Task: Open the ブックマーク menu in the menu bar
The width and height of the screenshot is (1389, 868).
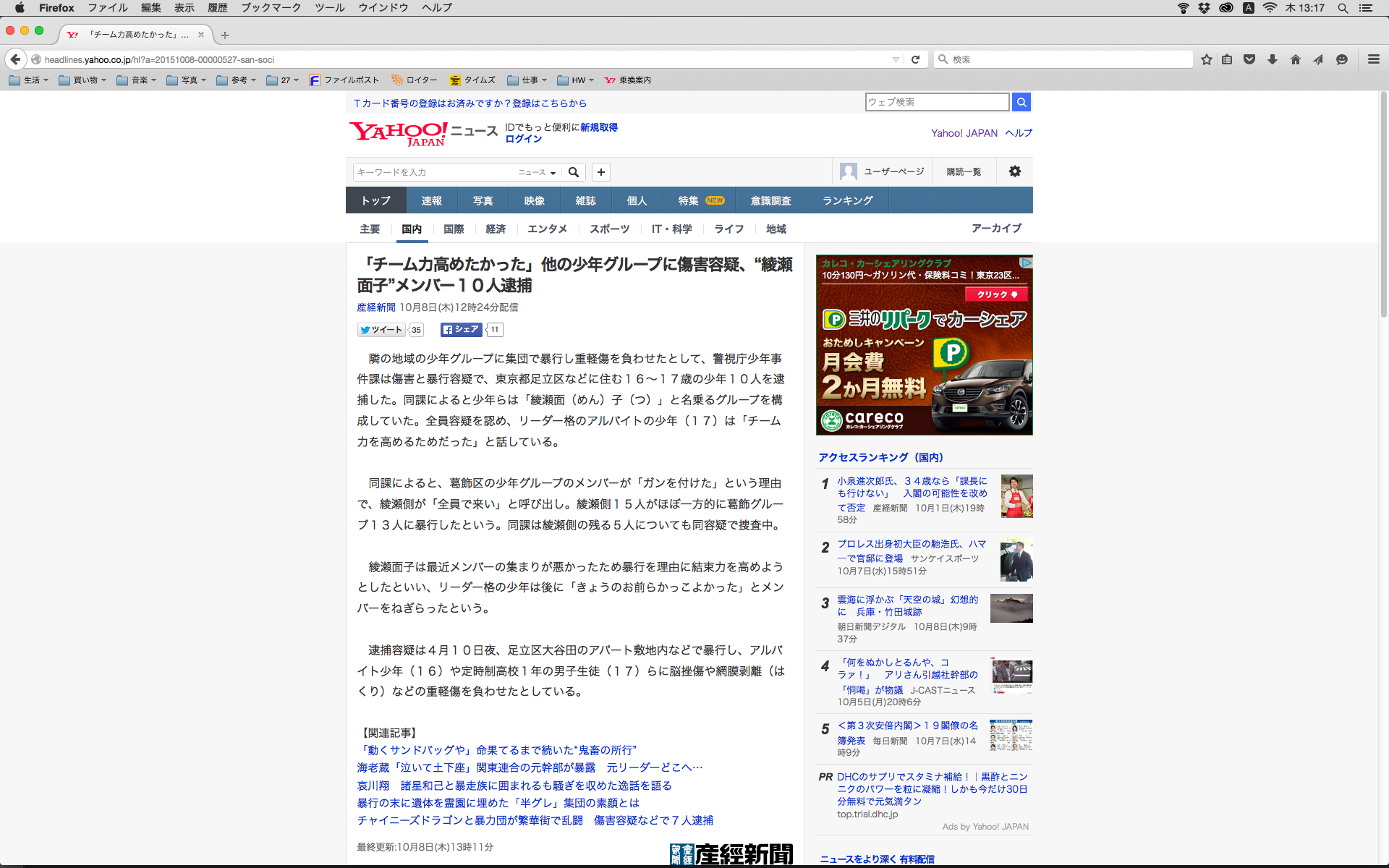Action: pyautogui.click(x=271, y=8)
